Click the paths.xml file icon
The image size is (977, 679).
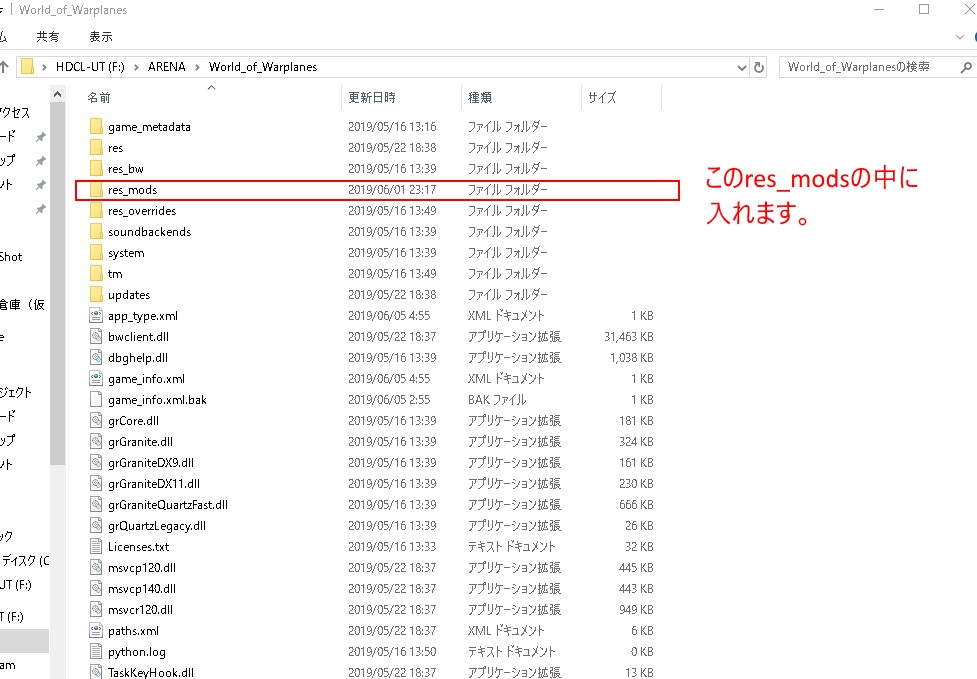tap(96, 630)
